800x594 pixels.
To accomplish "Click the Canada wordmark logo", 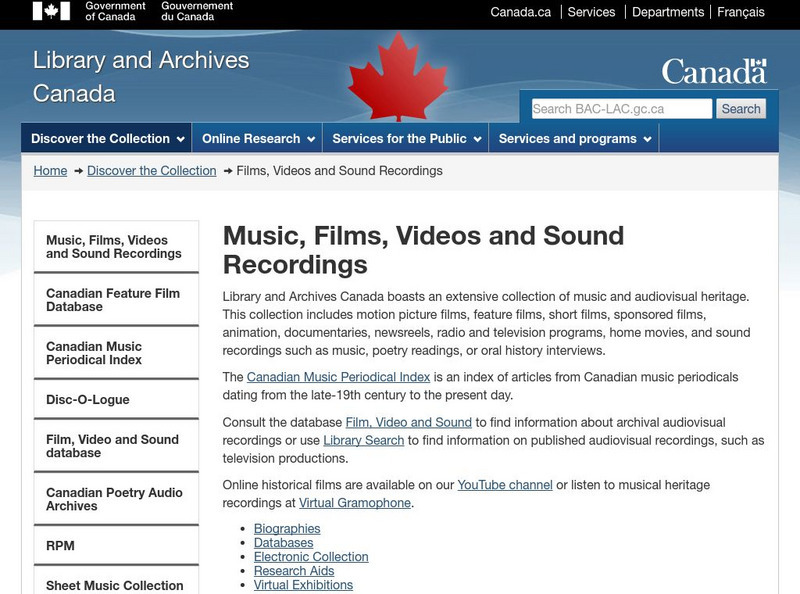I will click(x=714, y=71).
